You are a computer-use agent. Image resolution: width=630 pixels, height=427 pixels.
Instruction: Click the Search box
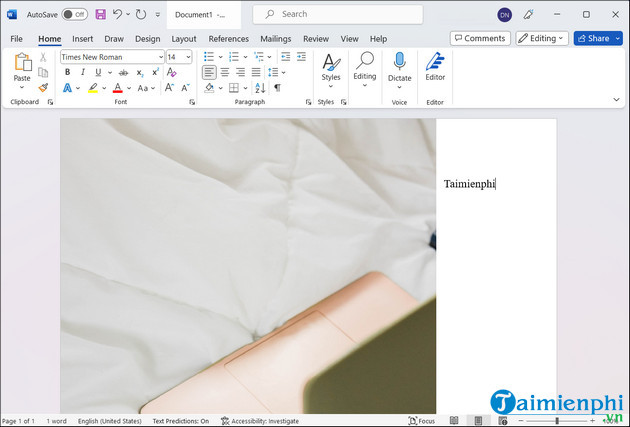point(338,14)
